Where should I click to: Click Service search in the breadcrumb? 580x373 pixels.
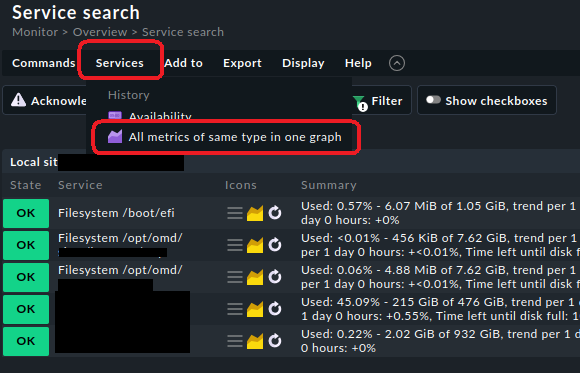tap(183, 32)
